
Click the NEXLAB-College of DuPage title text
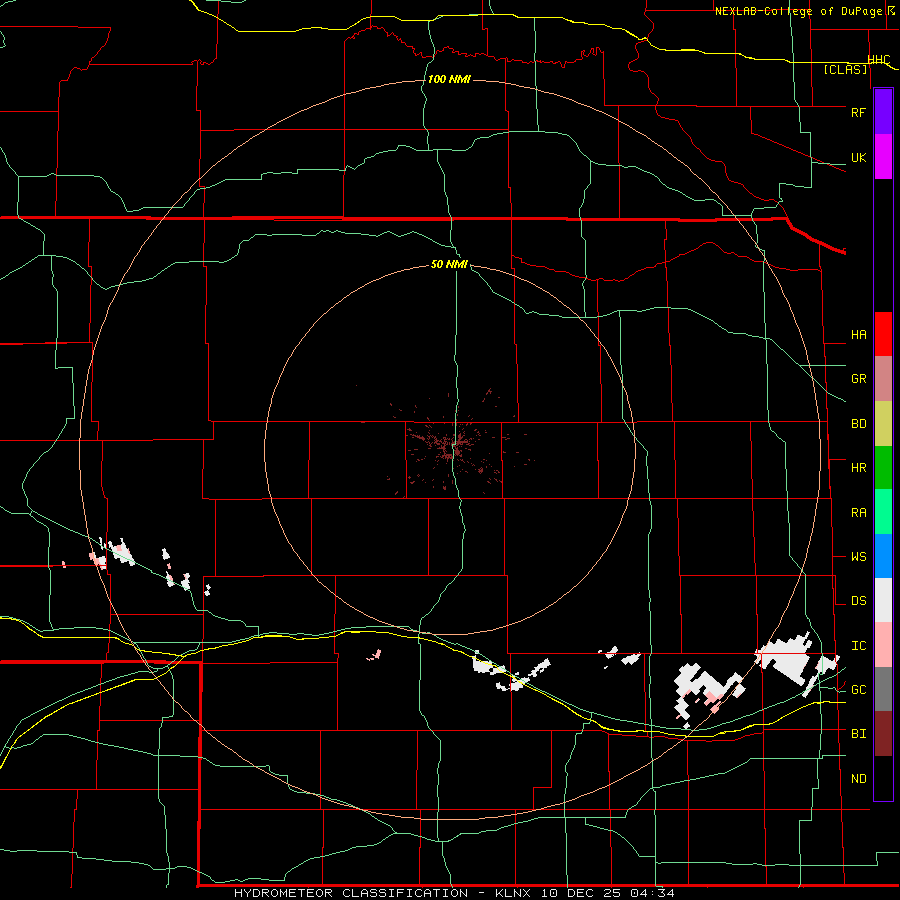[x=799, y=11]
